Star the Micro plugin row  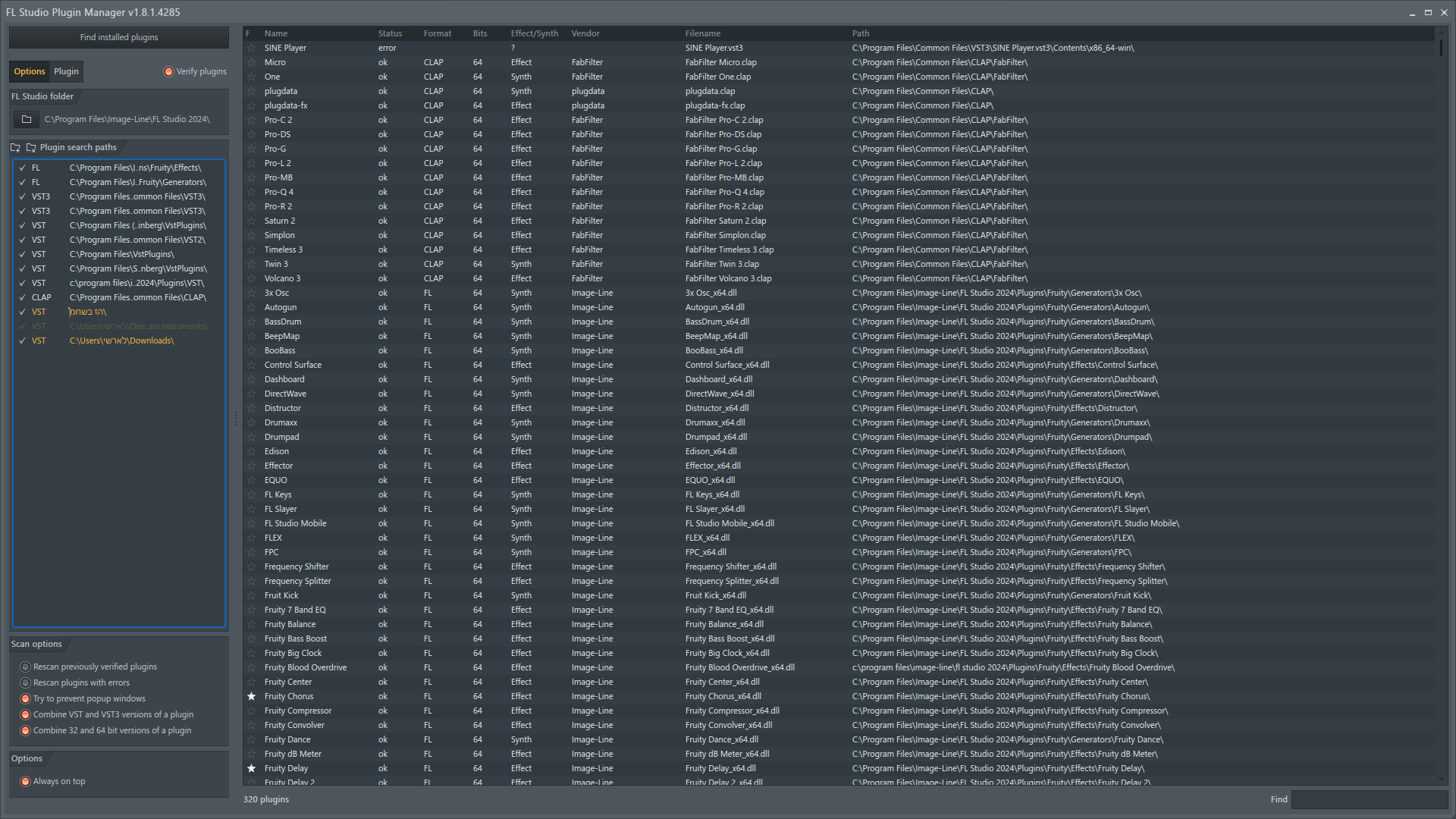[x=252, y=62]
